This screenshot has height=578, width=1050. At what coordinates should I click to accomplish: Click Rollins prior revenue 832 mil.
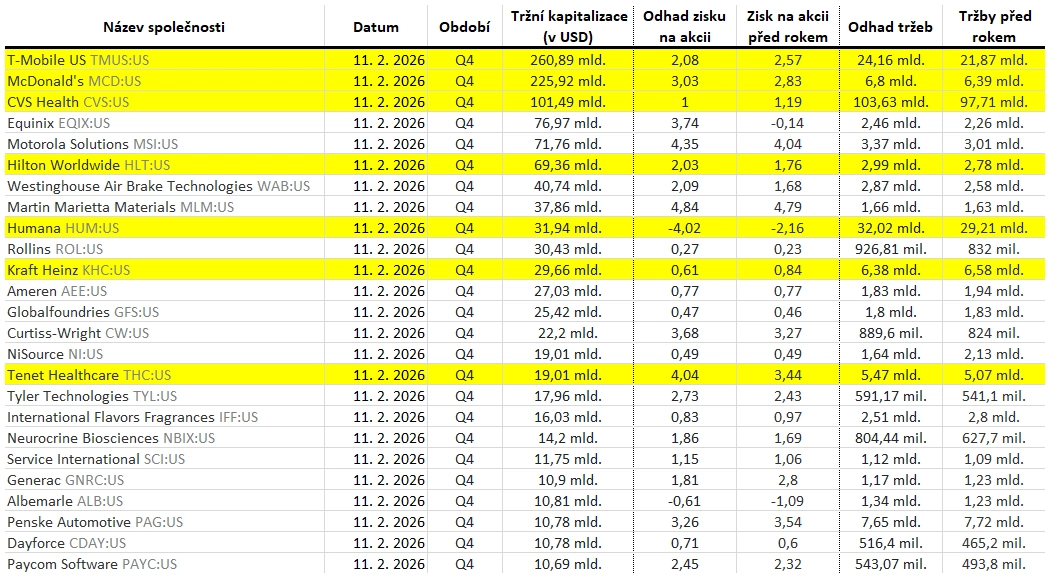(994, 249)
